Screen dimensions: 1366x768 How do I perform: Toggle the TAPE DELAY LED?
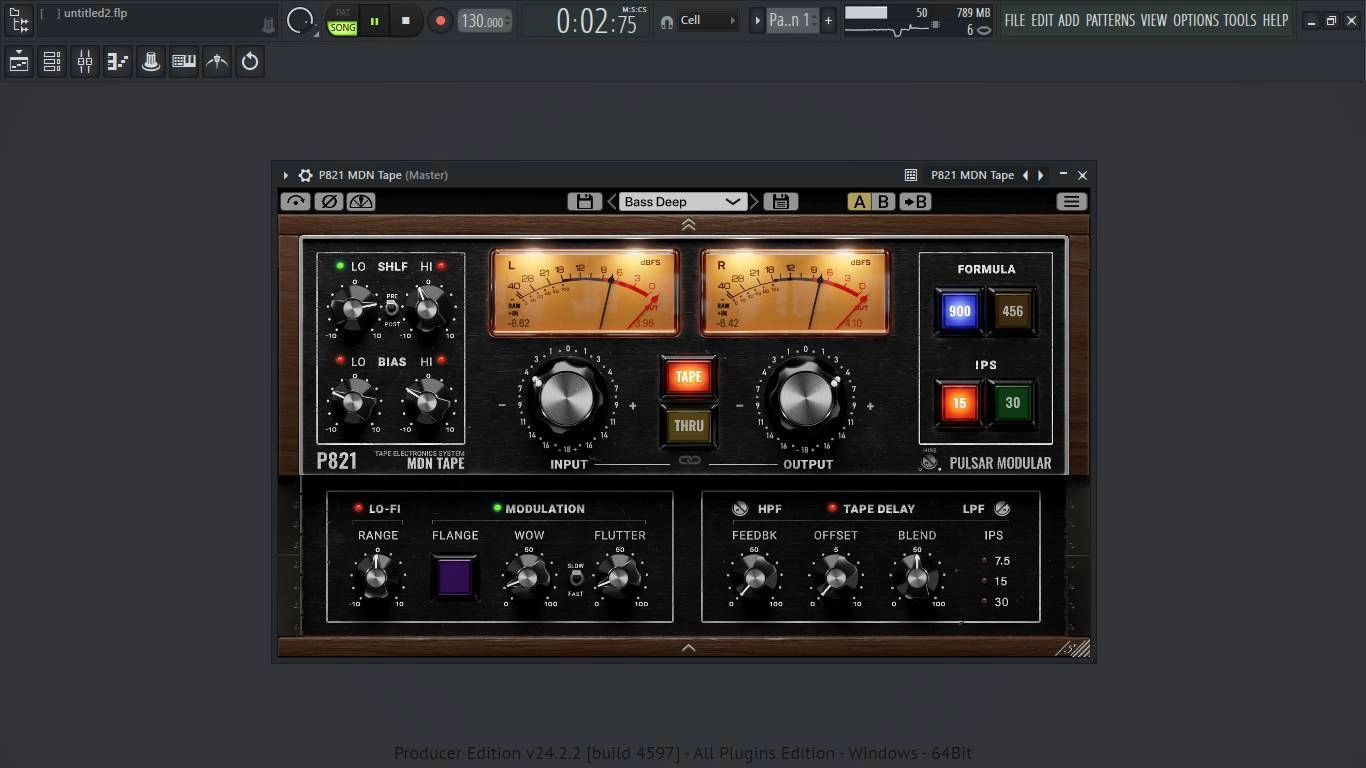[x=832, y=508]
